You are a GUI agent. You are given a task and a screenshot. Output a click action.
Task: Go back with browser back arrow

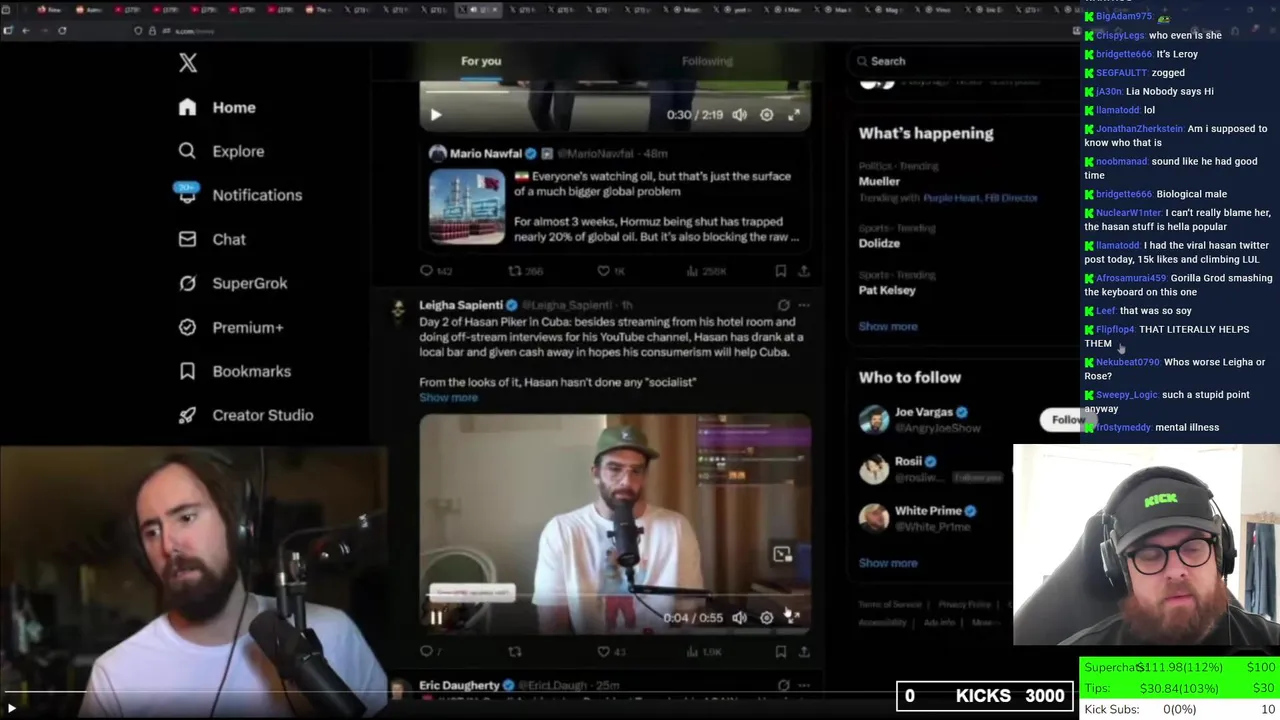(26, 31)
